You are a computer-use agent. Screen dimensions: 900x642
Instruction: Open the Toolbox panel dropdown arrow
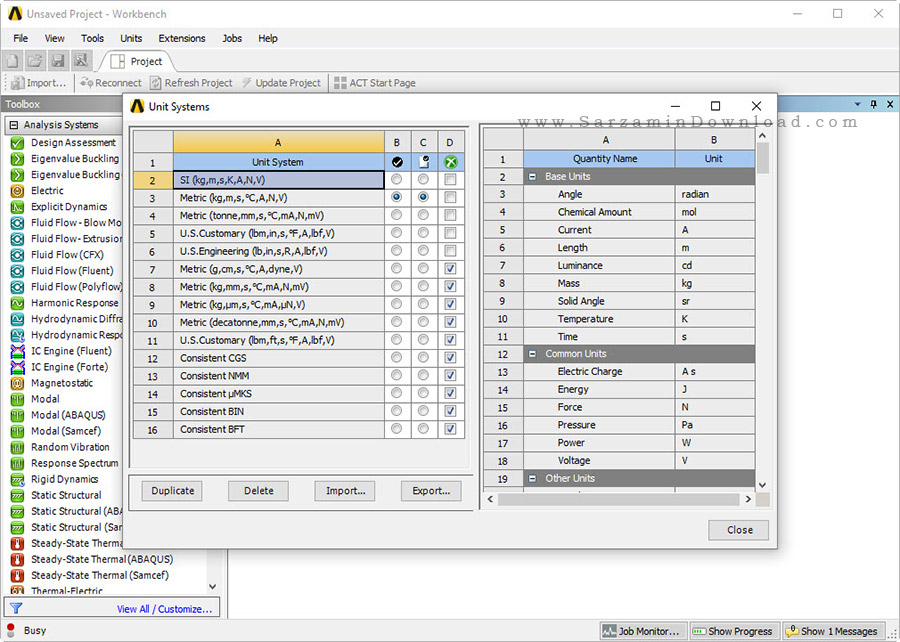click(x=858, y=104)
